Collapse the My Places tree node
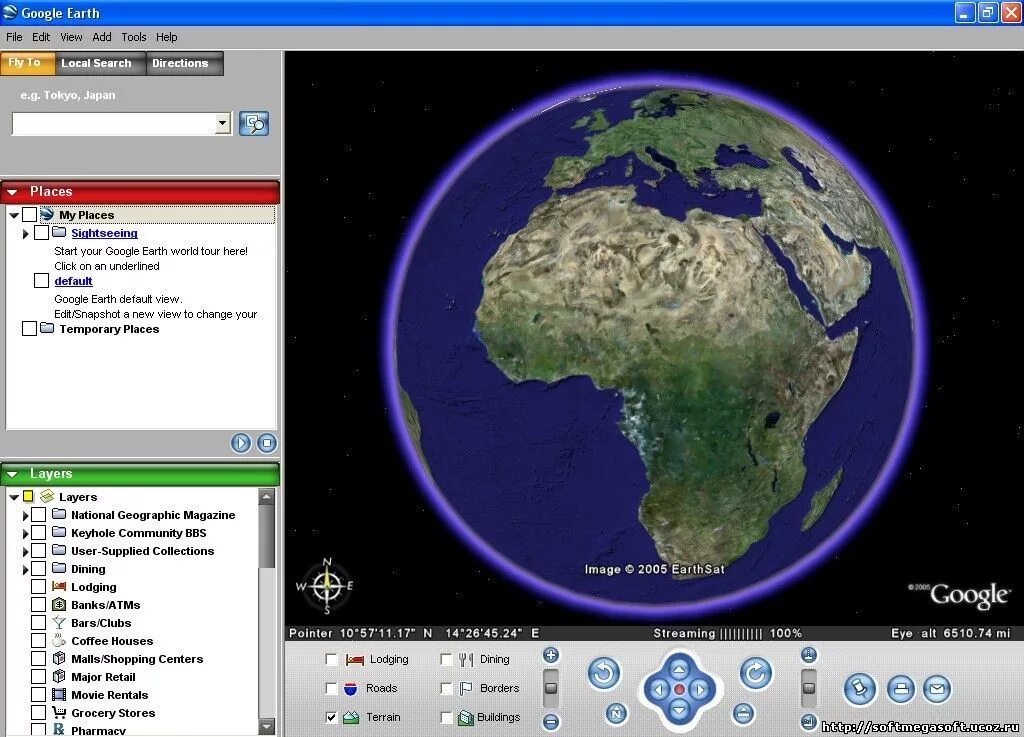Image resolution: width=1024 pixels, height=737 pixels. 14,215
